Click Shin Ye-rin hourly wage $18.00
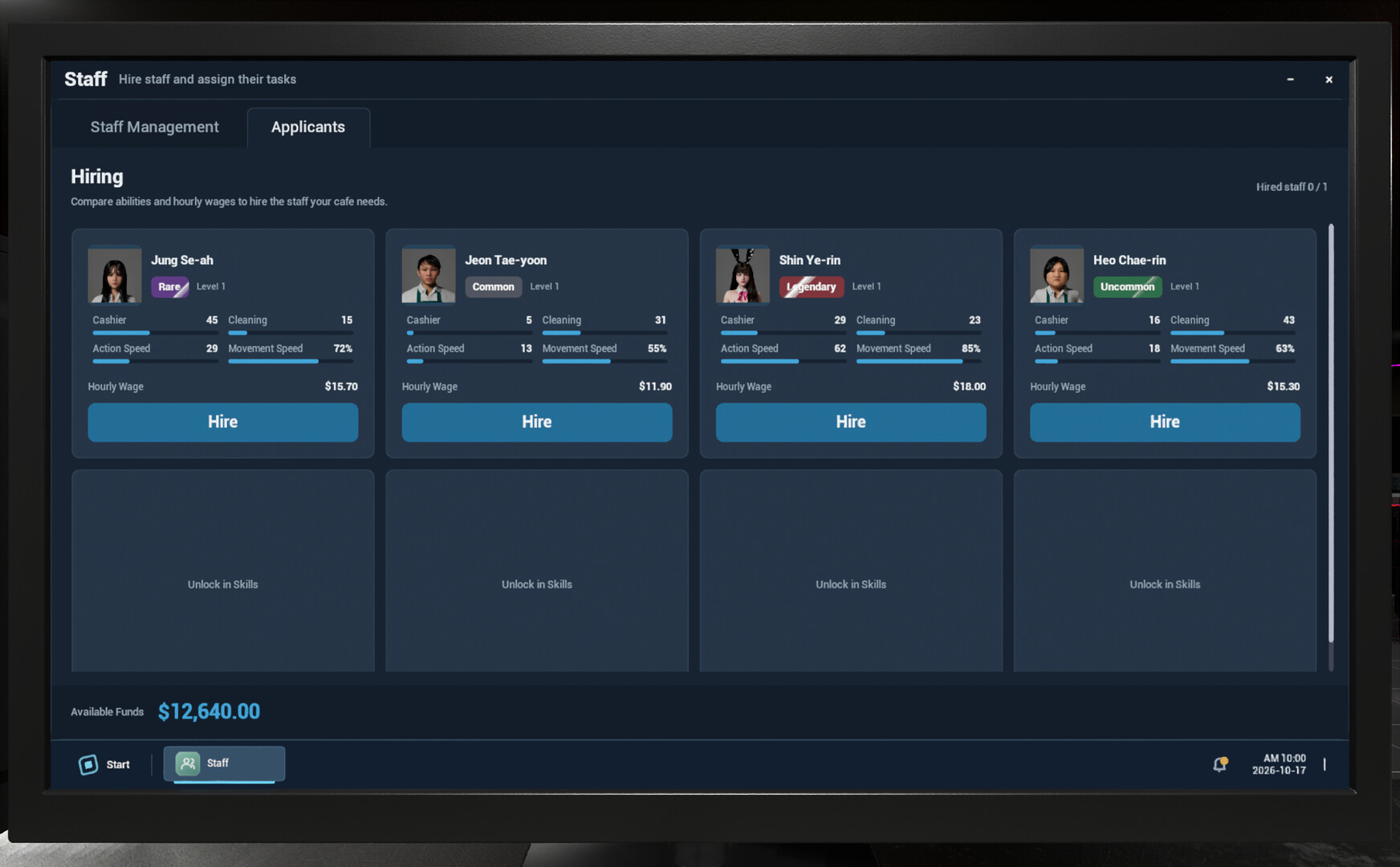The height and width of the screenshot is (867, 1400). click(x=969, y=386)
